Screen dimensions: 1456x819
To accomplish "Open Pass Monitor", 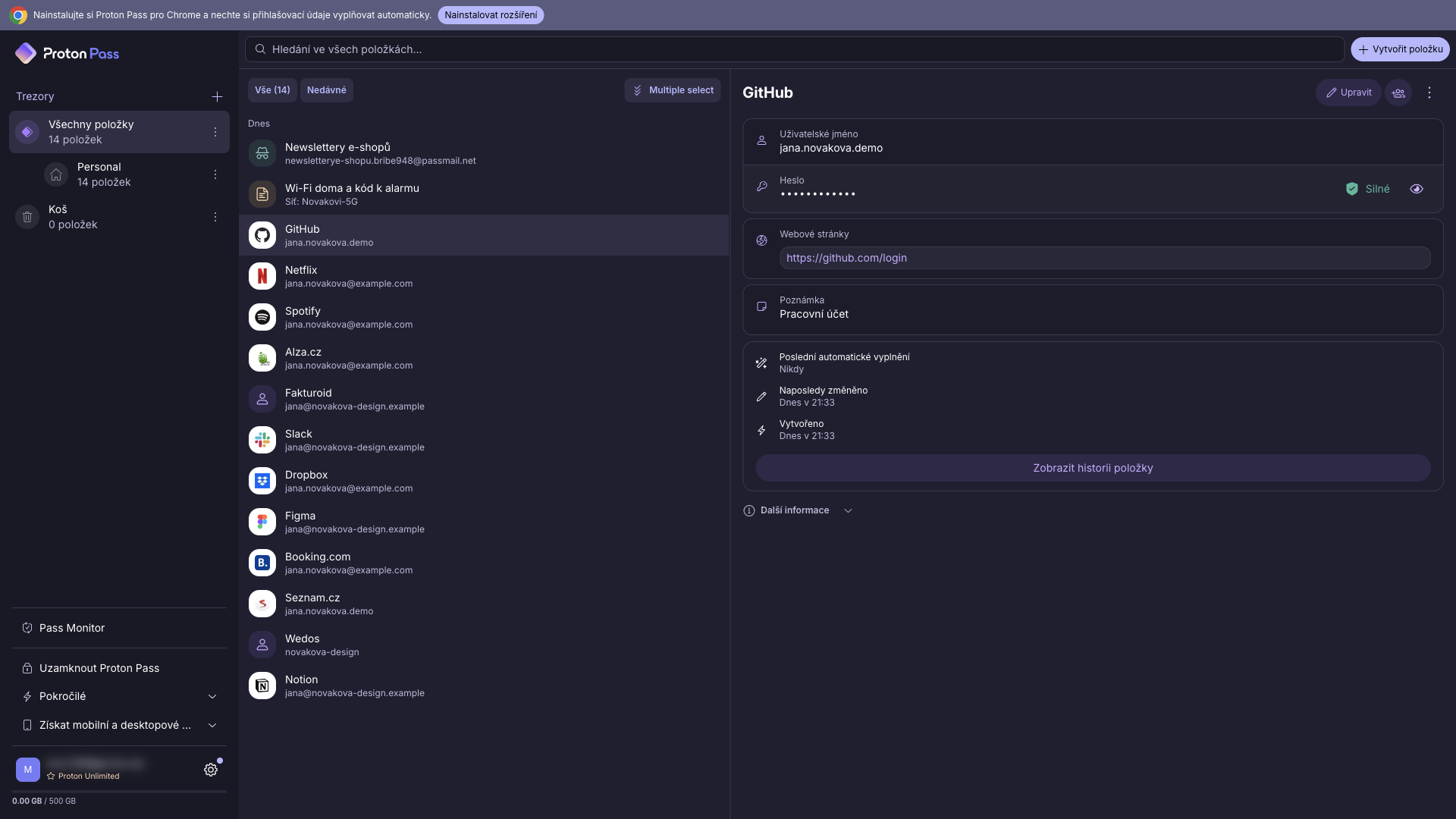I will point(119,628).
